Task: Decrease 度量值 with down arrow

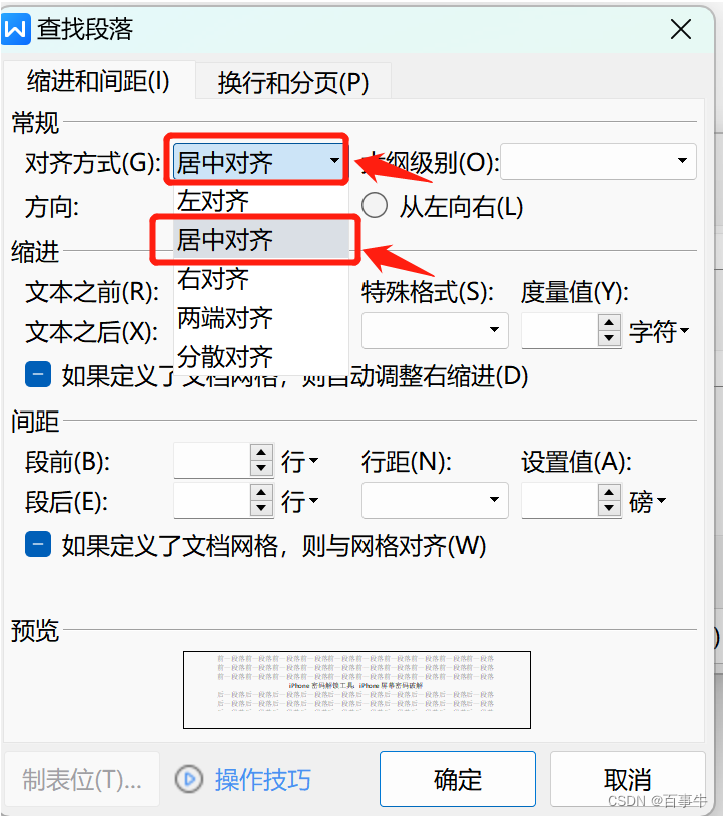Action: coord(609,339)
